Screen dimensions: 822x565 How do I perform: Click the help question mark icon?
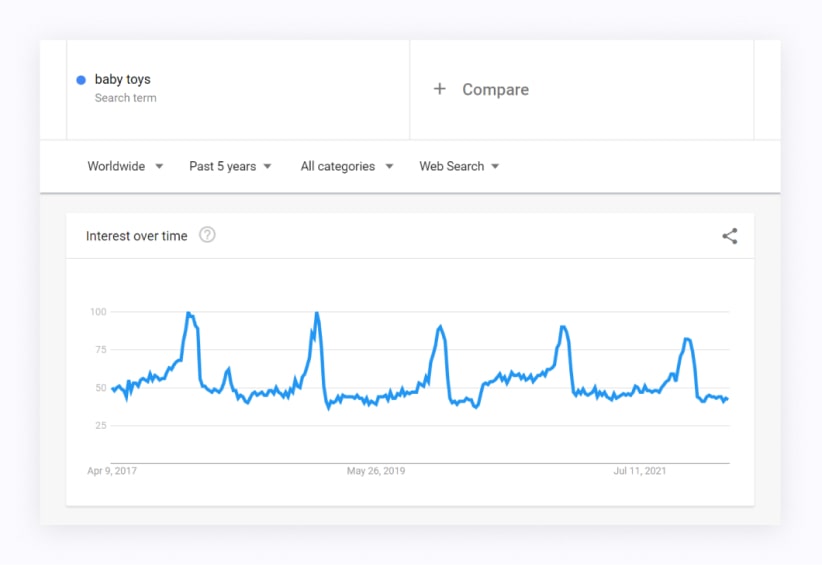(x=207, y=235)
